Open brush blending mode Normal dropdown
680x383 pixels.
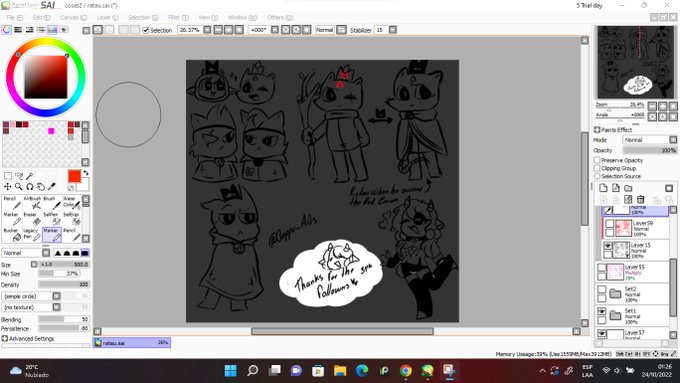pos(26,252)
